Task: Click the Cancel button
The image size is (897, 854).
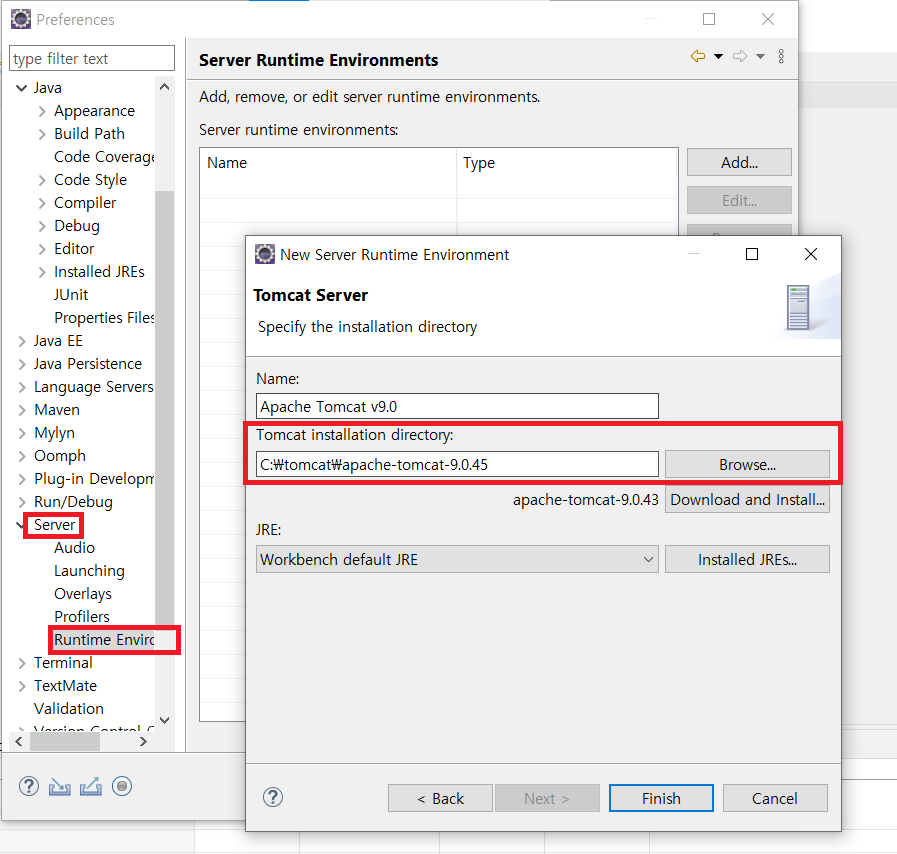Action: 775,798
